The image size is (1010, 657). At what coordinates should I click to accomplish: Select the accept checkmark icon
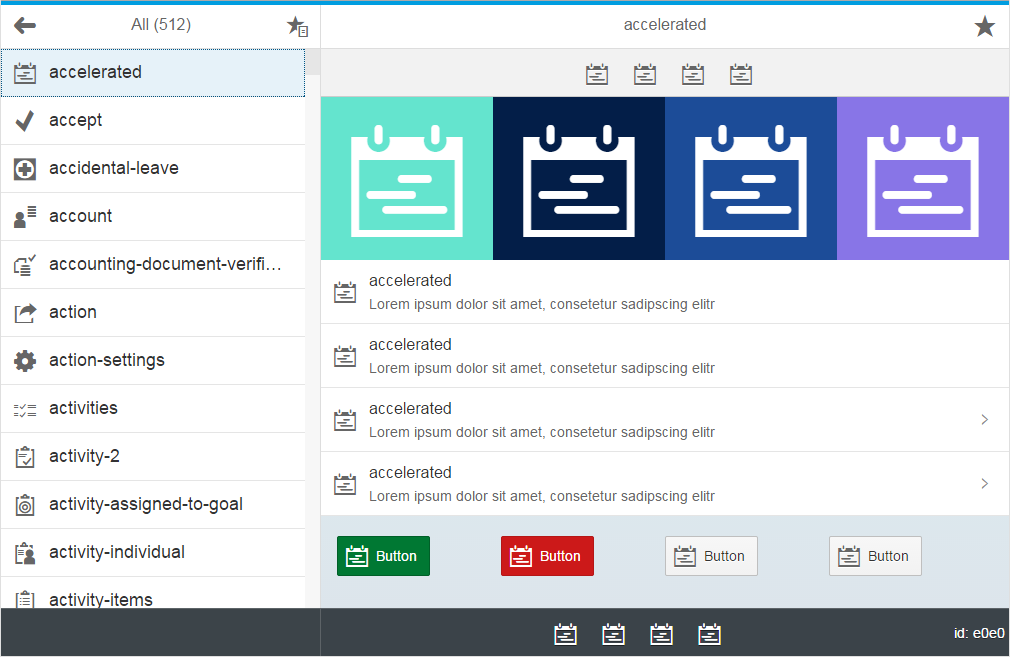(25, 120)
